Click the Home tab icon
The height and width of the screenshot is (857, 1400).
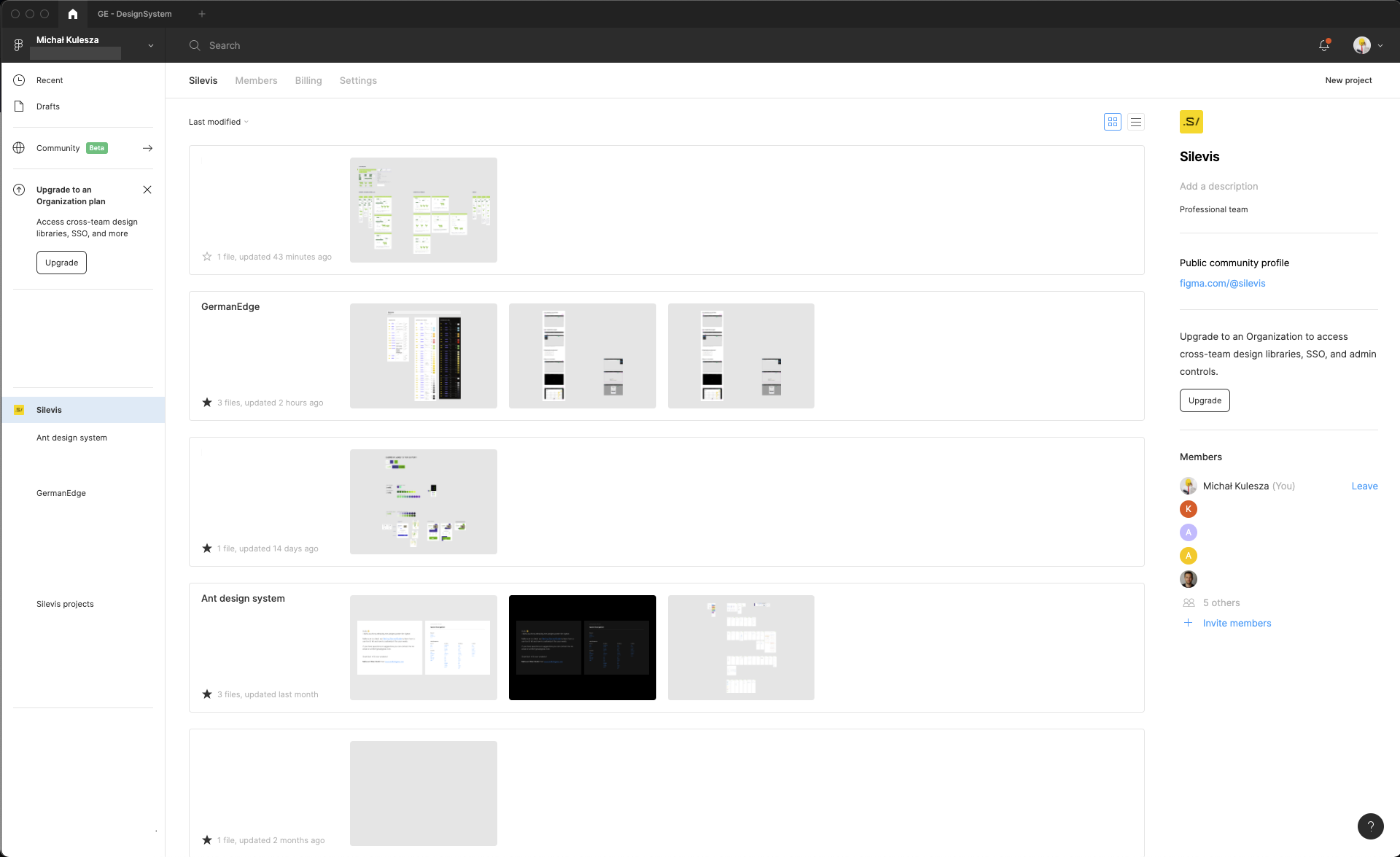(x=72, y=14)
